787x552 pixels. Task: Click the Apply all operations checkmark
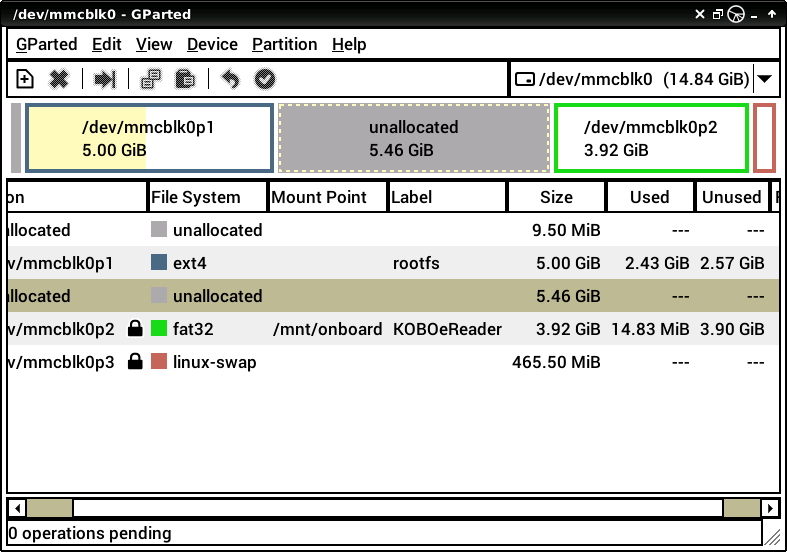coord(265,79)
